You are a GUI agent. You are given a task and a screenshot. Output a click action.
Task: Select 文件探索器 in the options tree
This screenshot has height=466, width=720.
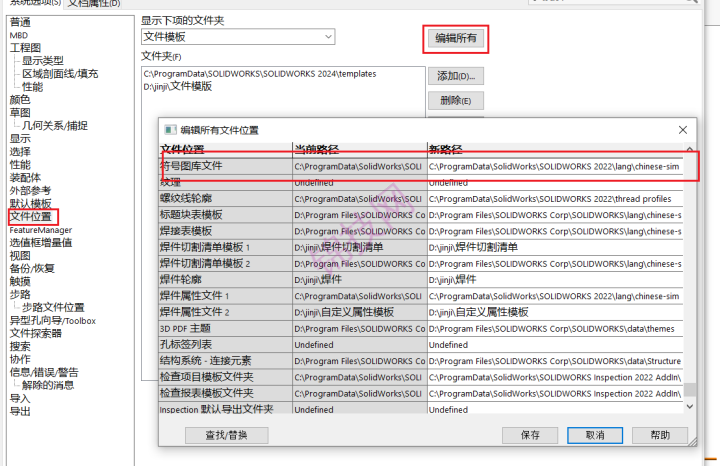pyautogui.click(x=35, y=333)
